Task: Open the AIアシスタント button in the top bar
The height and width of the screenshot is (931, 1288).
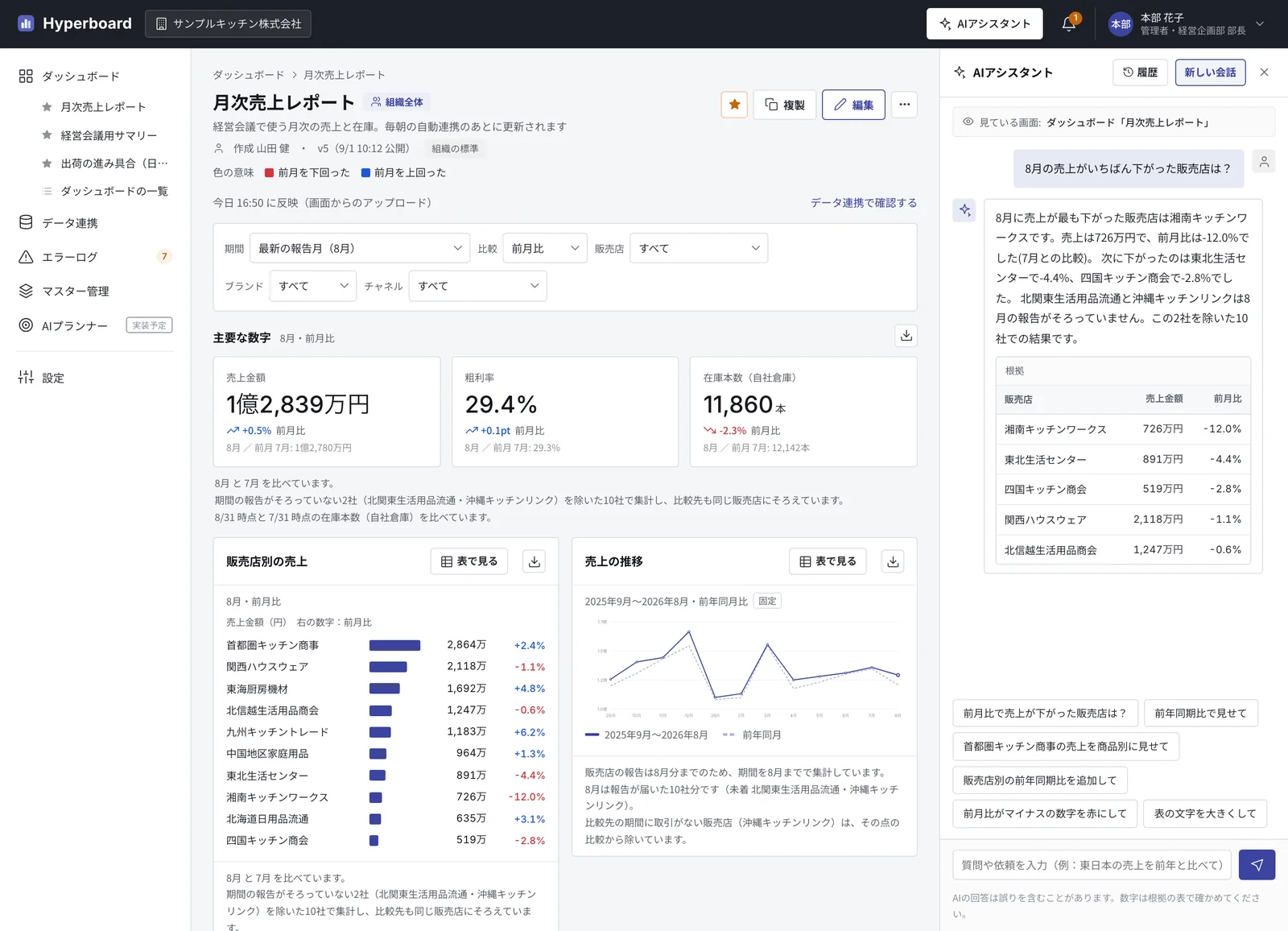Action: [x=985, y=23]
